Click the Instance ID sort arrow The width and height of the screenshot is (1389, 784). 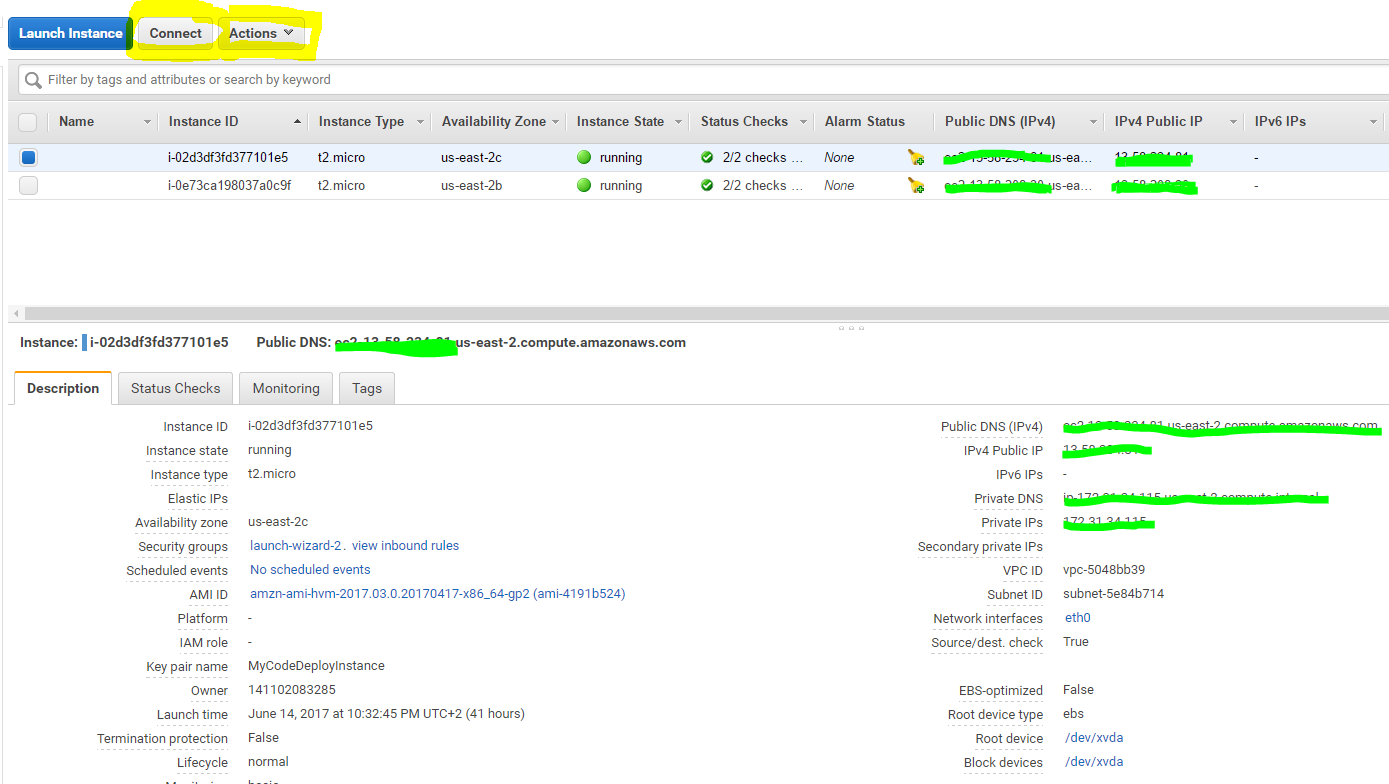pos(297,121)
